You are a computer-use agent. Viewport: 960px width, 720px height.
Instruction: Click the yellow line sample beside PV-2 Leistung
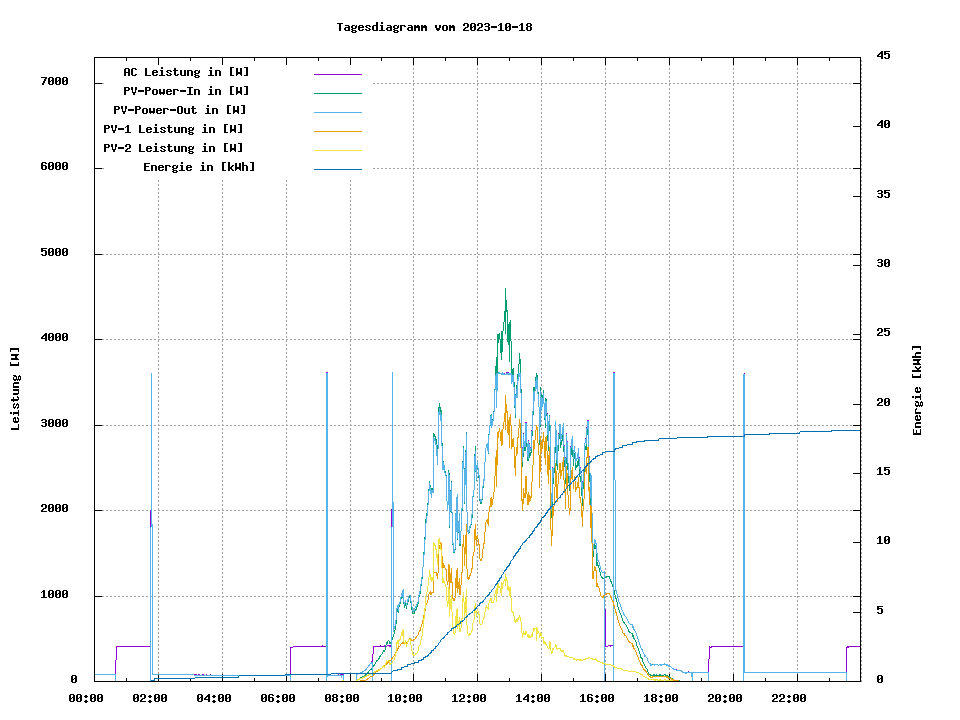pyautogui.click(x=337, y=150)
